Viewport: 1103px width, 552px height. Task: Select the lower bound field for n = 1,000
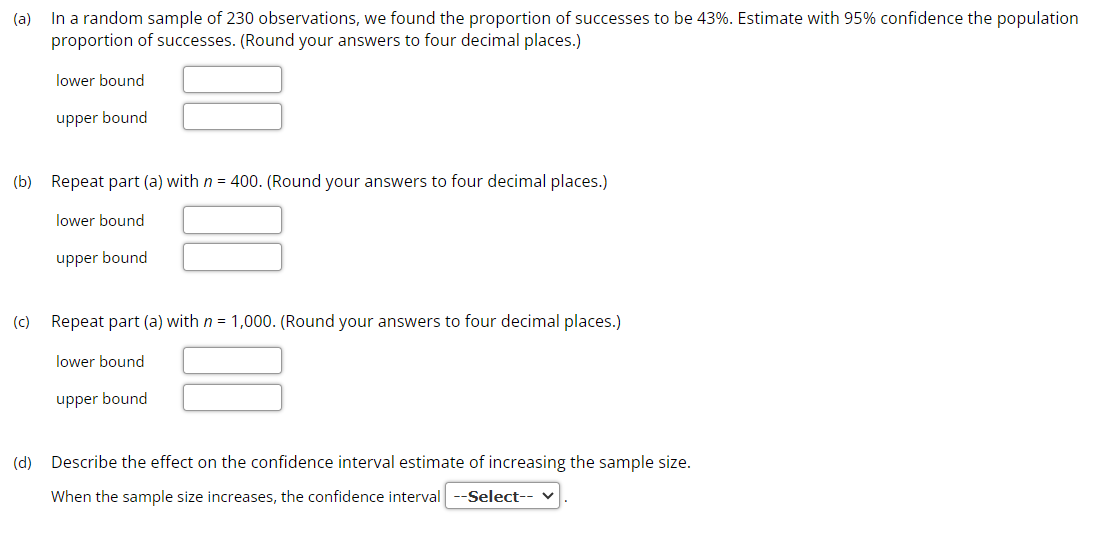tap(232, 361)
